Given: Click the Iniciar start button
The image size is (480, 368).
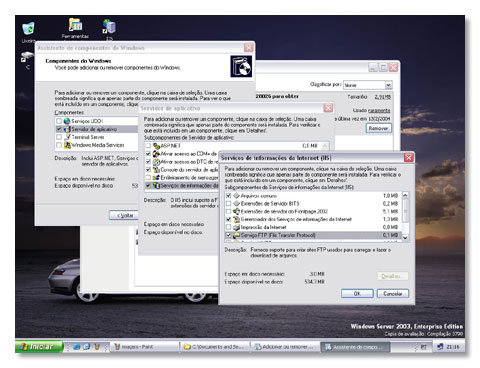Looking at the screenshot, I should point(39,347).
